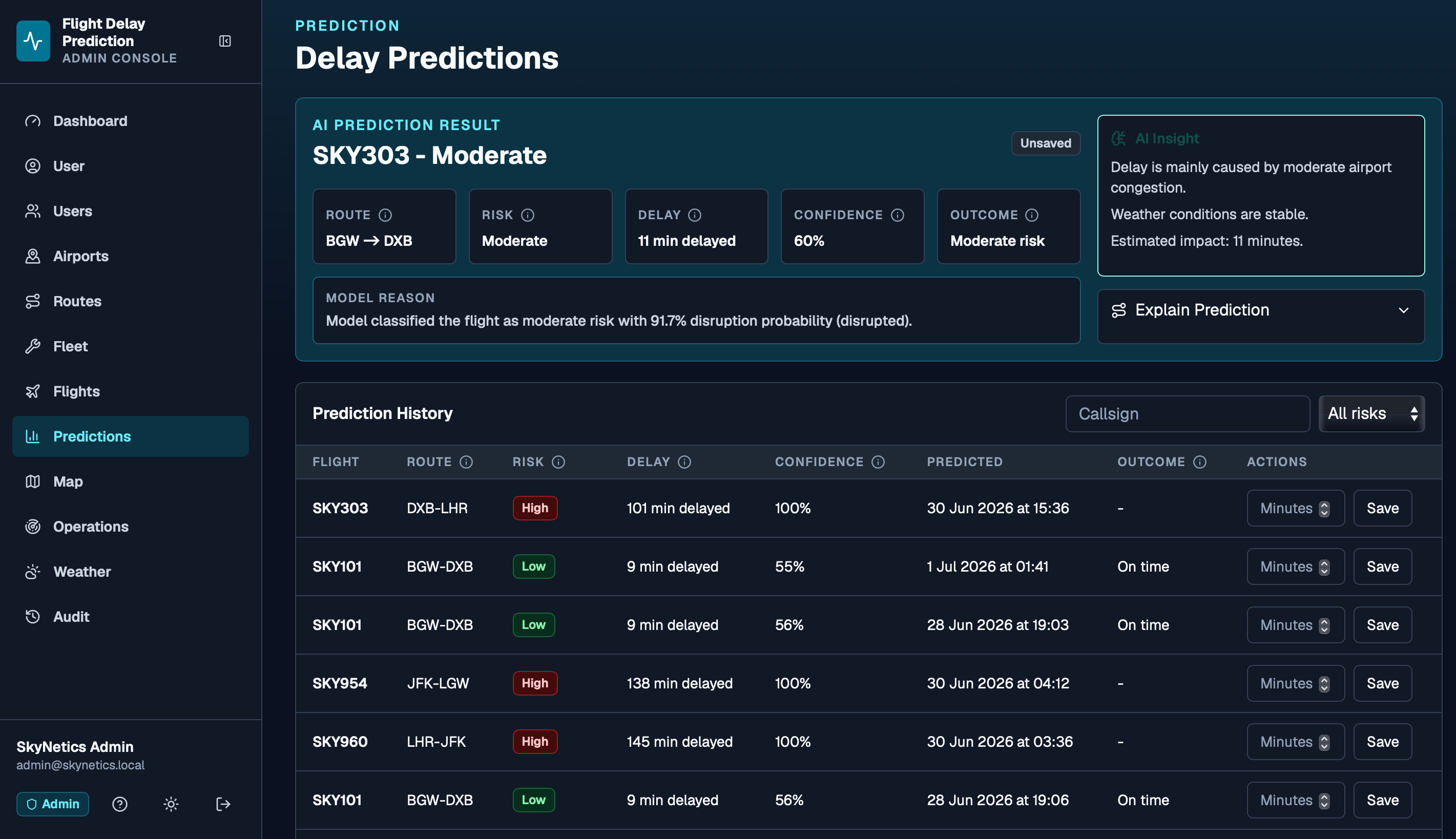
Task: Click the info icon beside RISK card label
Action: 528,215
